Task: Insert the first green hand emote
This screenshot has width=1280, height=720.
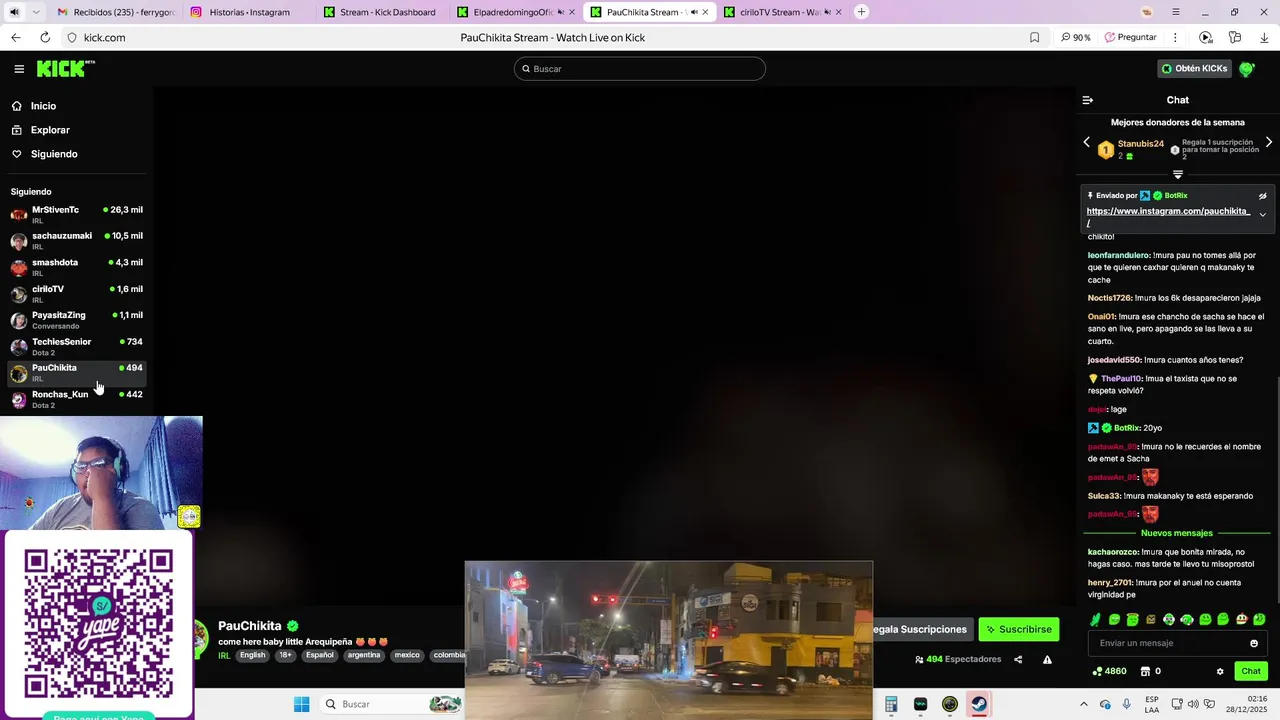Action: [x=1096, y=620]
